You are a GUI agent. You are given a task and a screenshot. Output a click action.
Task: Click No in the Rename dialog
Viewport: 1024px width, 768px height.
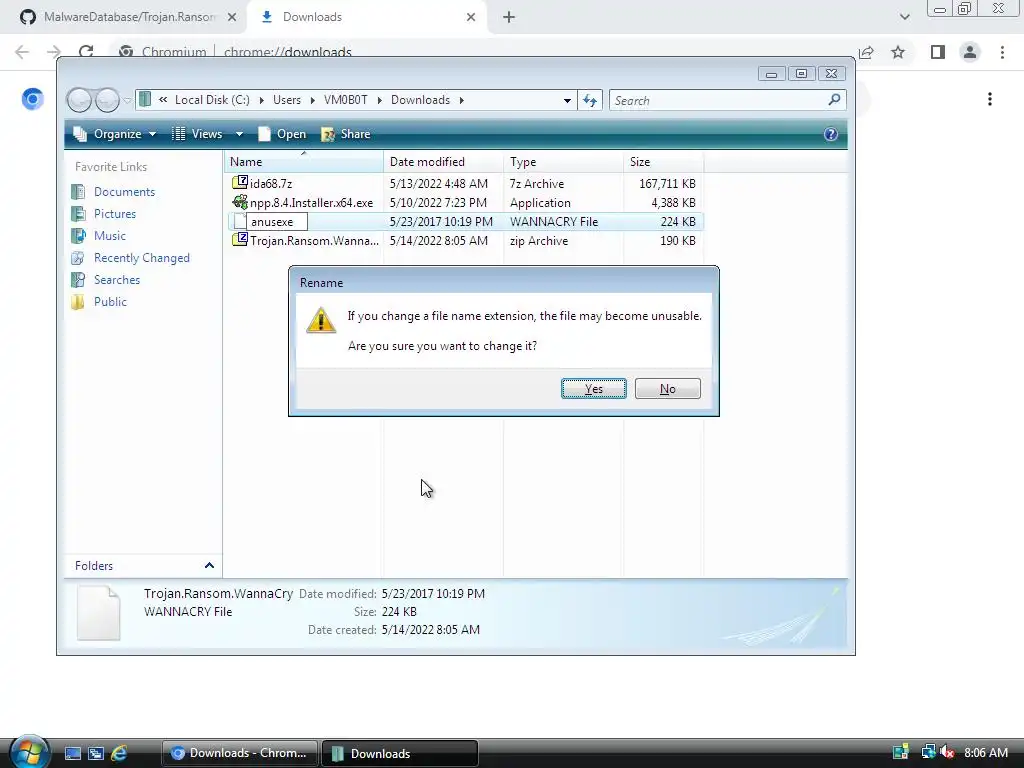(667, 389)
